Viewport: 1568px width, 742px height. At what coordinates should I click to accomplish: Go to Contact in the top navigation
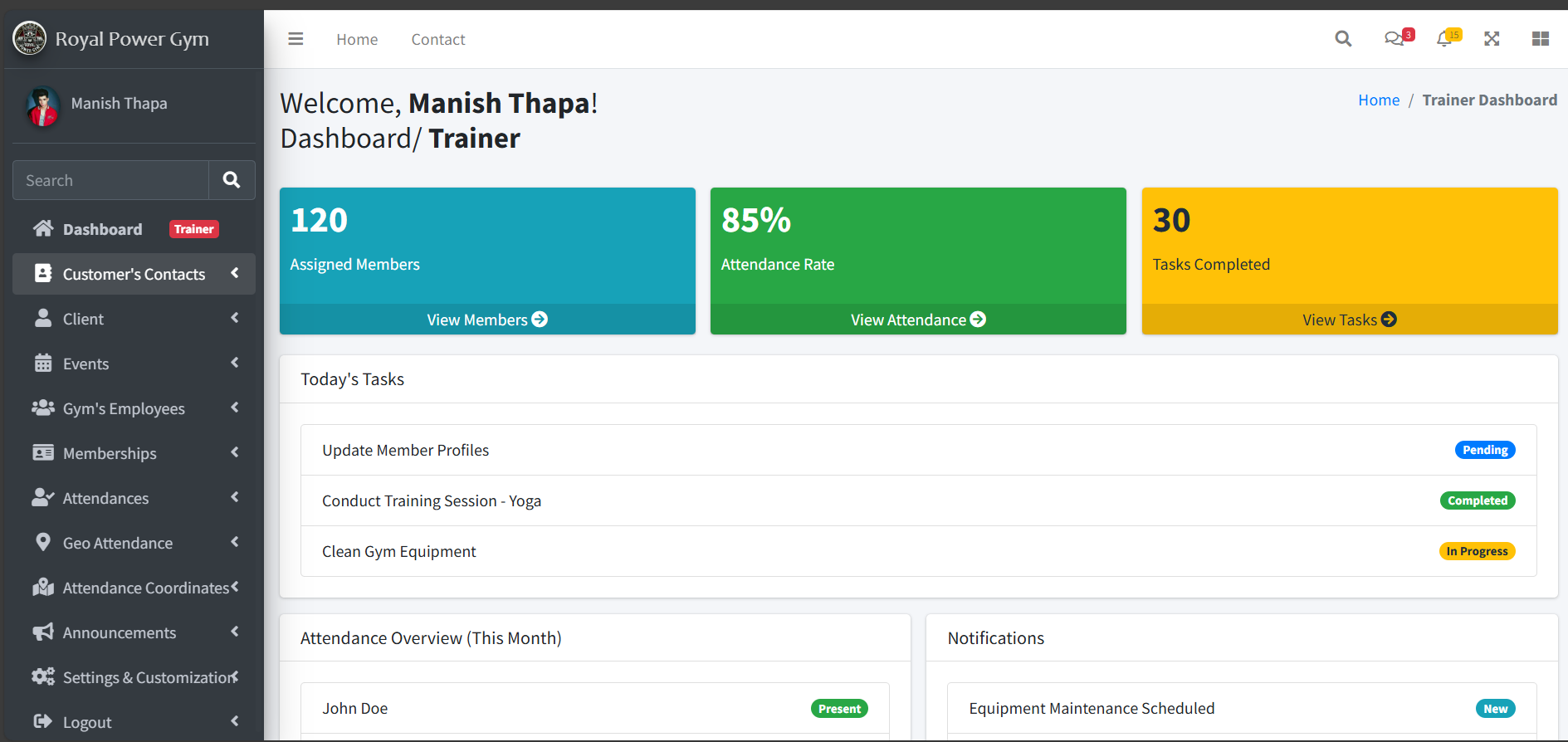(437, 39)
